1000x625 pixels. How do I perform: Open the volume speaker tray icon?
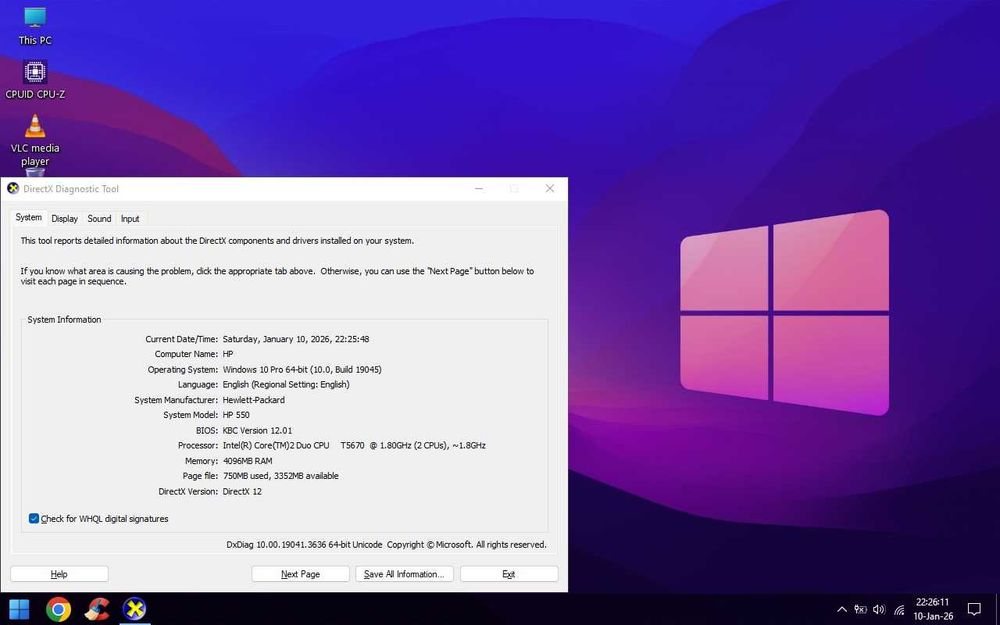pos(879,609)
